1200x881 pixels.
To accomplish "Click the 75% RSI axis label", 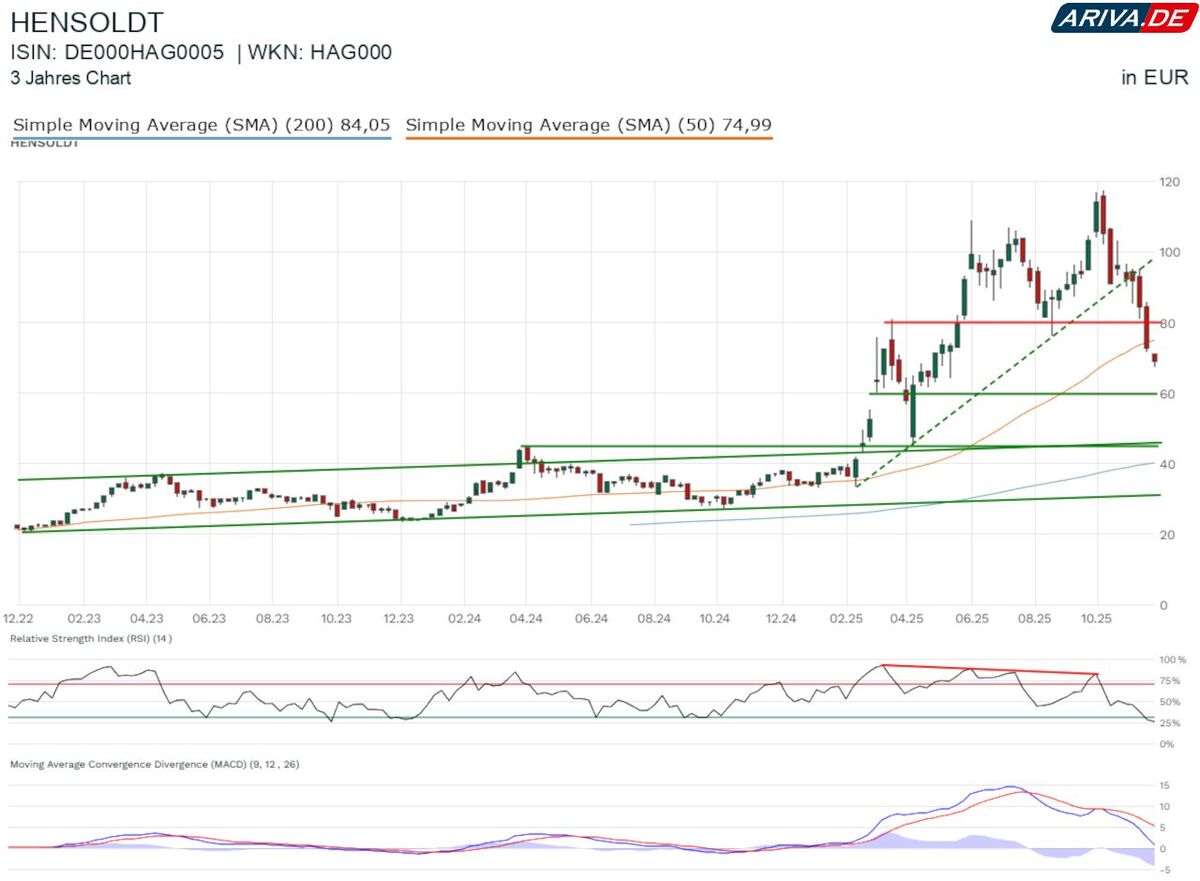I will 1171,681.
